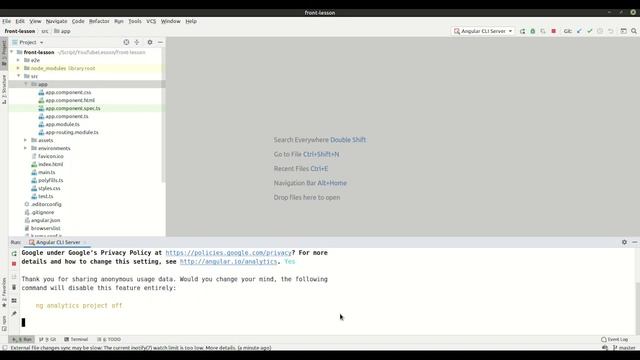This screenshot has height=360, width=640.
Task: Click the console input cursor line
Action: [23, 322]
